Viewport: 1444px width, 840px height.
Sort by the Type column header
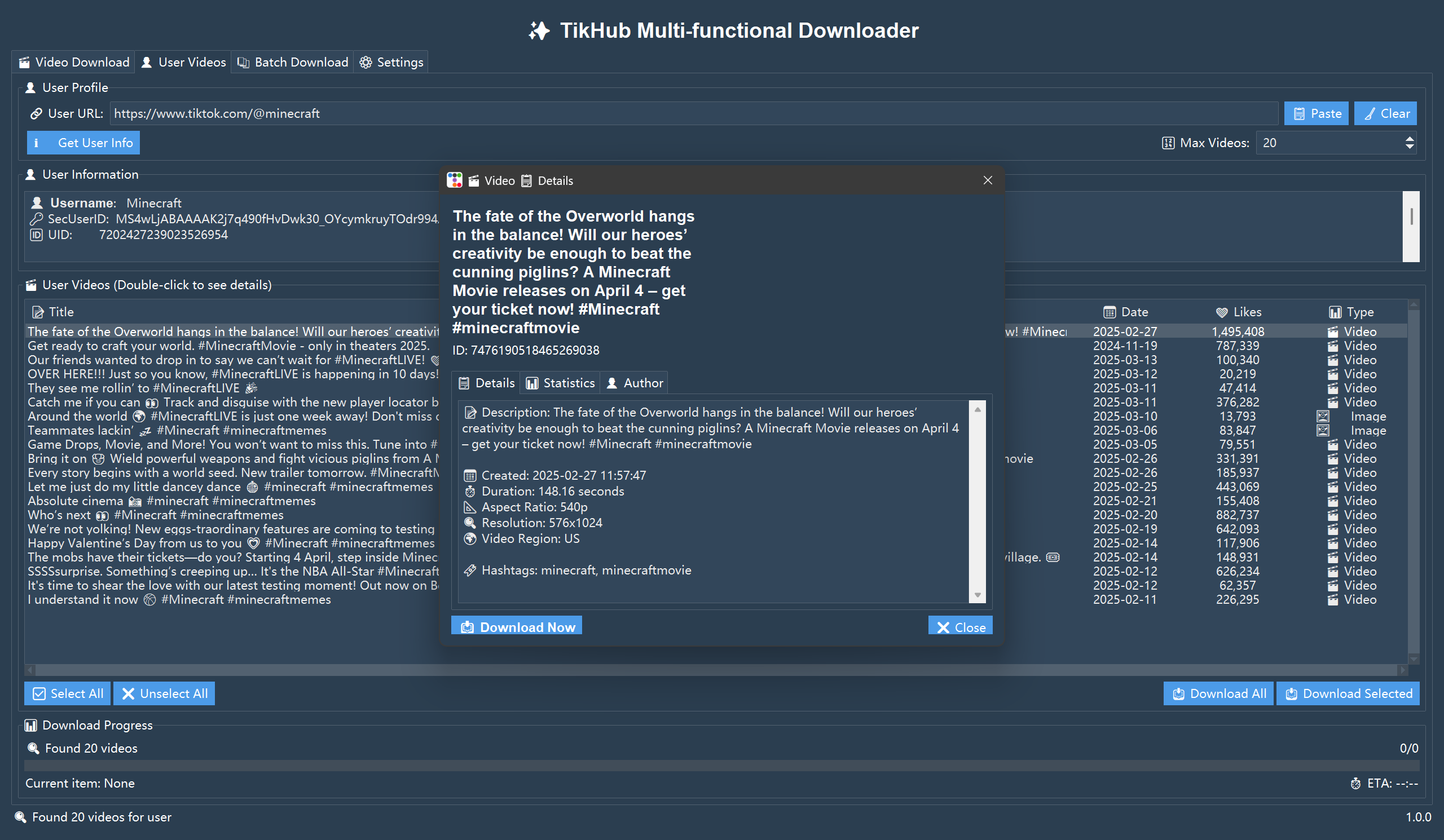[1351, 312]
